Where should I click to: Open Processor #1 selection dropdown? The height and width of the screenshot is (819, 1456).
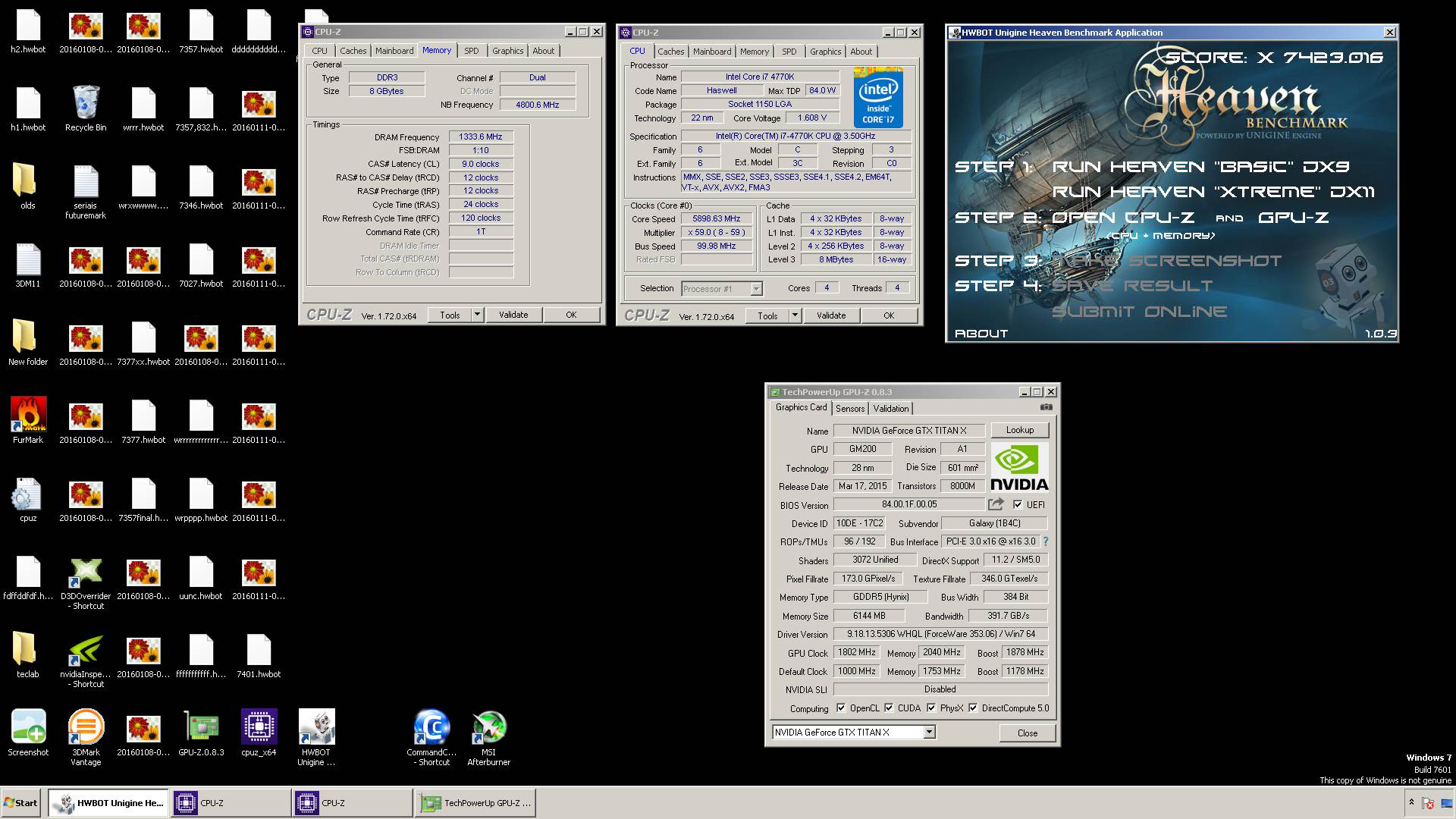(756, 289)
